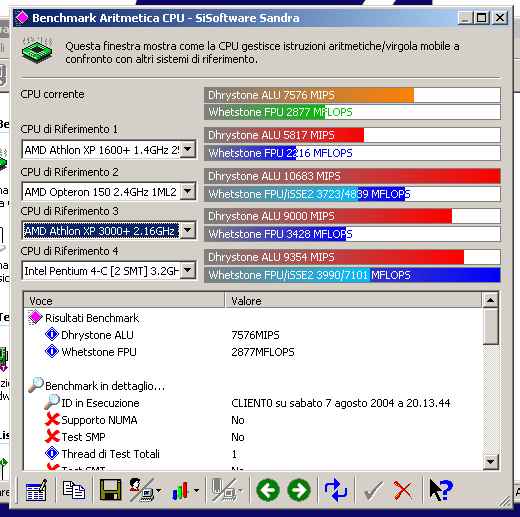Click Whetstone FPU/iSSE2 3723/4839 bar
520x517 pixels.
pyautogui.click(x=352, y=194)
